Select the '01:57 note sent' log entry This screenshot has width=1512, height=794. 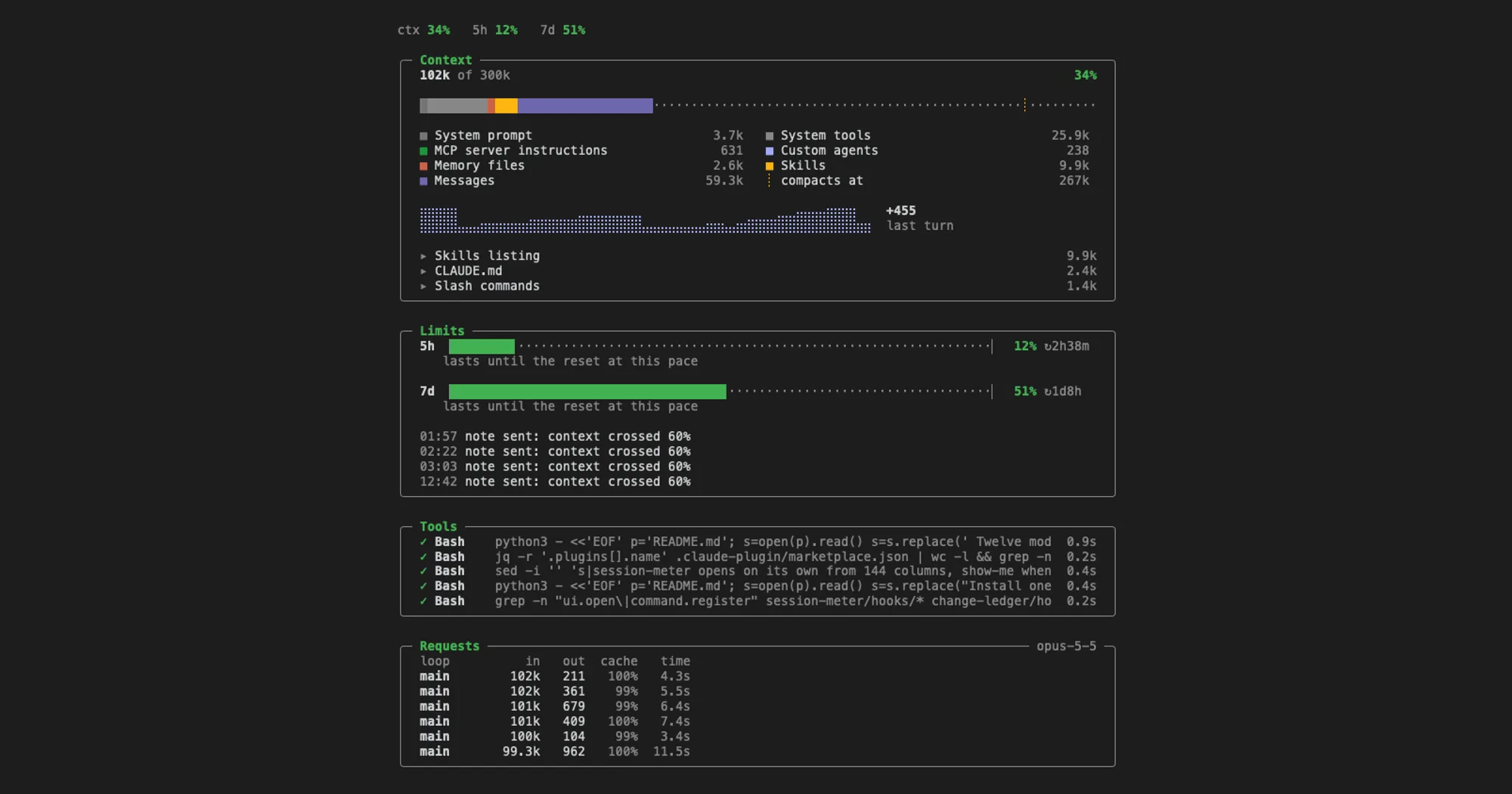click(555, 436)
